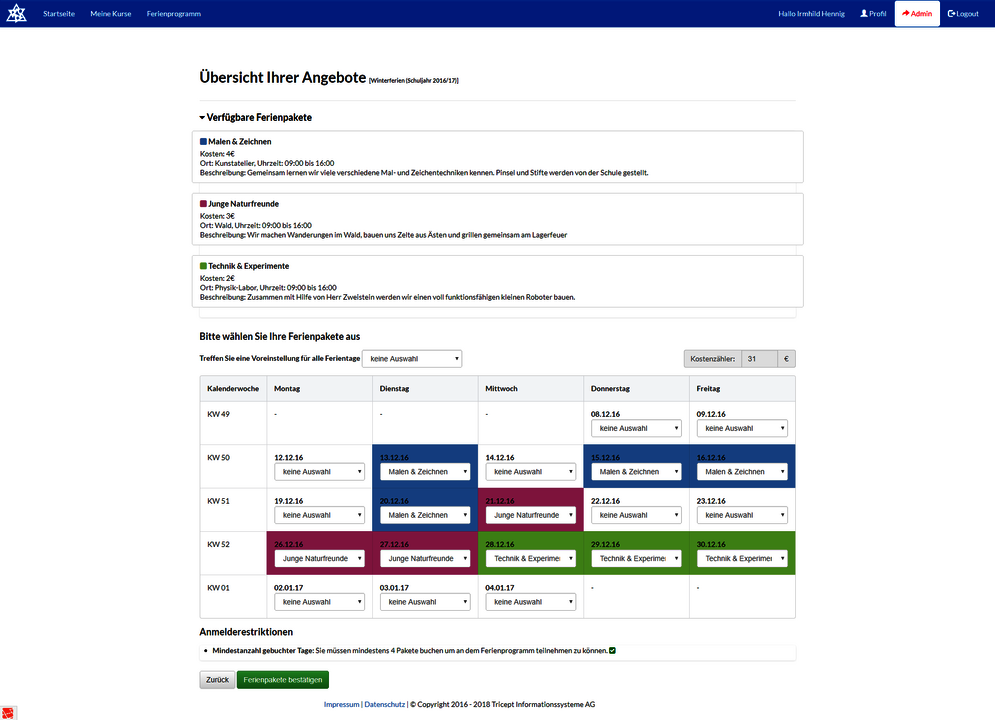Click the school crest logo
995x720 pixels.
pos(16,13)
